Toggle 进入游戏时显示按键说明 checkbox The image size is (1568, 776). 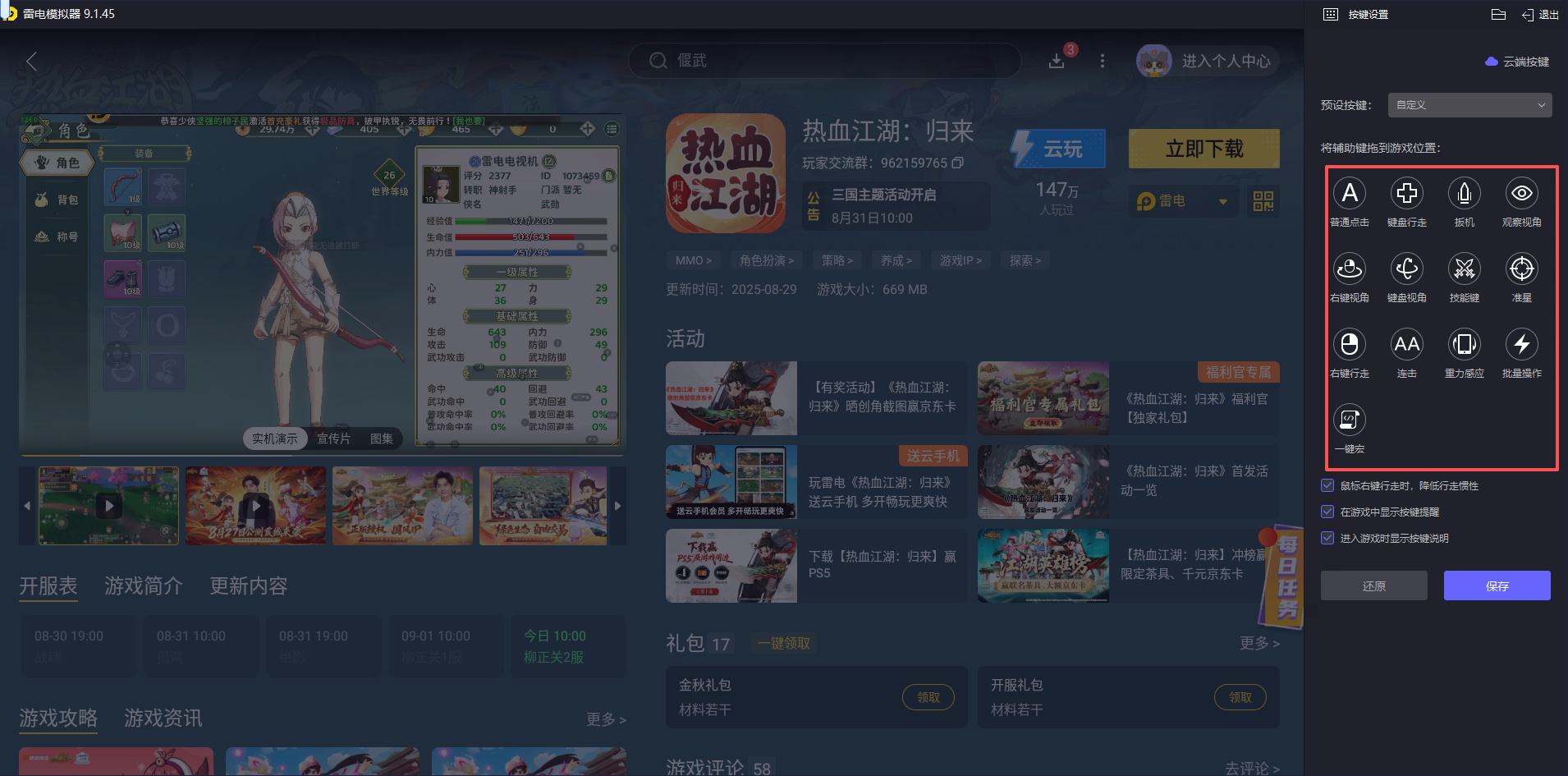click(x=1327, y=538)
